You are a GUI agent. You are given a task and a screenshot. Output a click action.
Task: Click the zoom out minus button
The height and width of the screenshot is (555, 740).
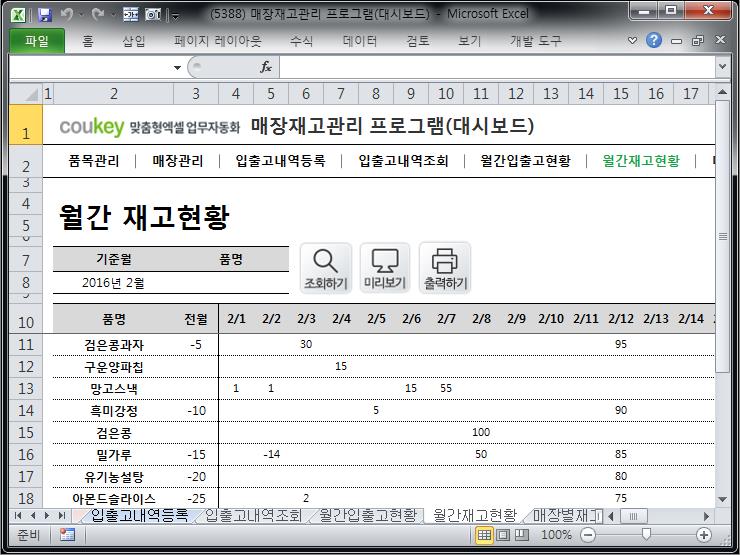(588, 535)
